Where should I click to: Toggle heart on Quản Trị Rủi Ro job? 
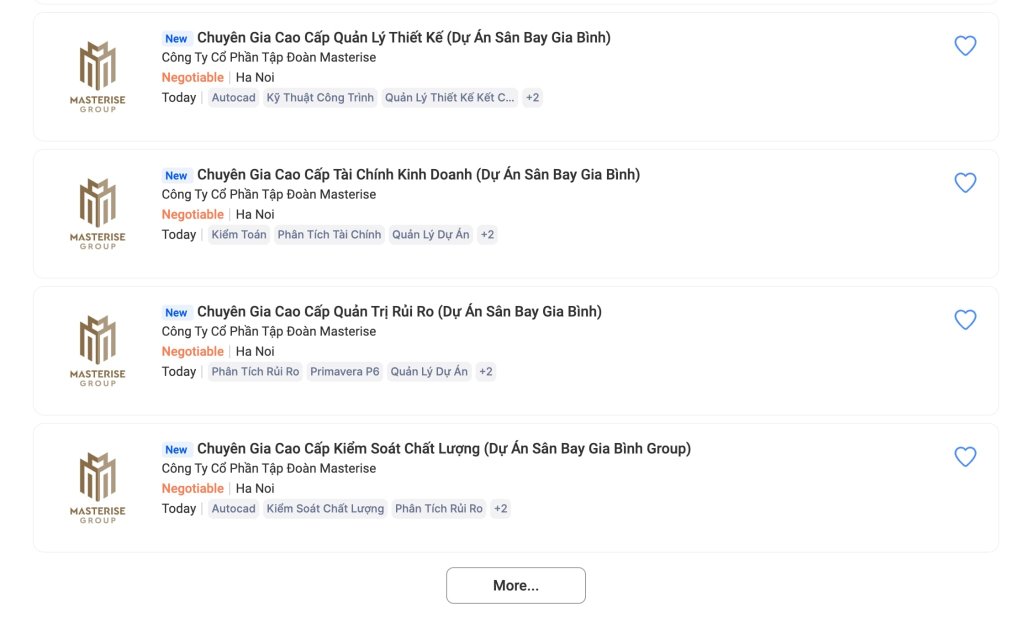[965, 320]
